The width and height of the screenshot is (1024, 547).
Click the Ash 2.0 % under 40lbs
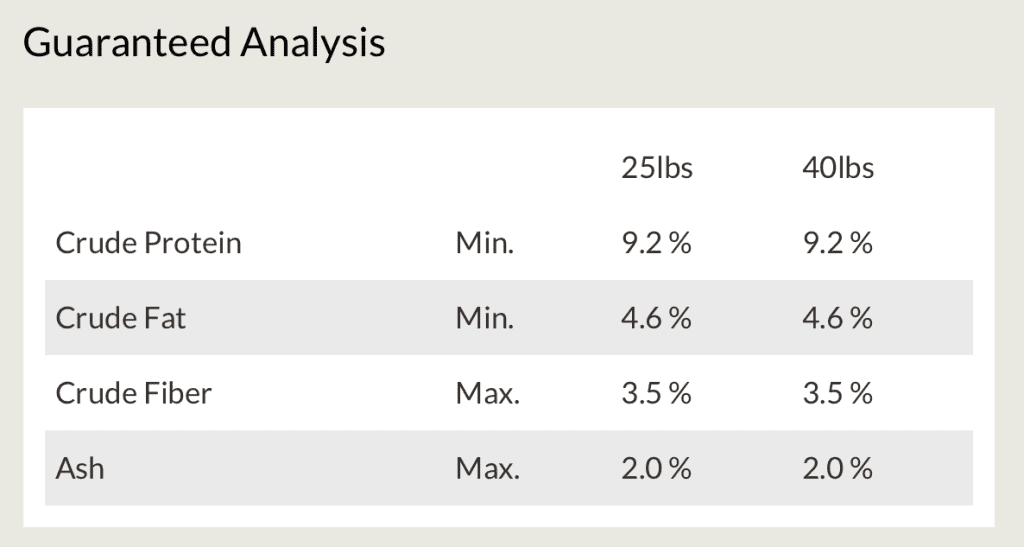coord(838,468)
